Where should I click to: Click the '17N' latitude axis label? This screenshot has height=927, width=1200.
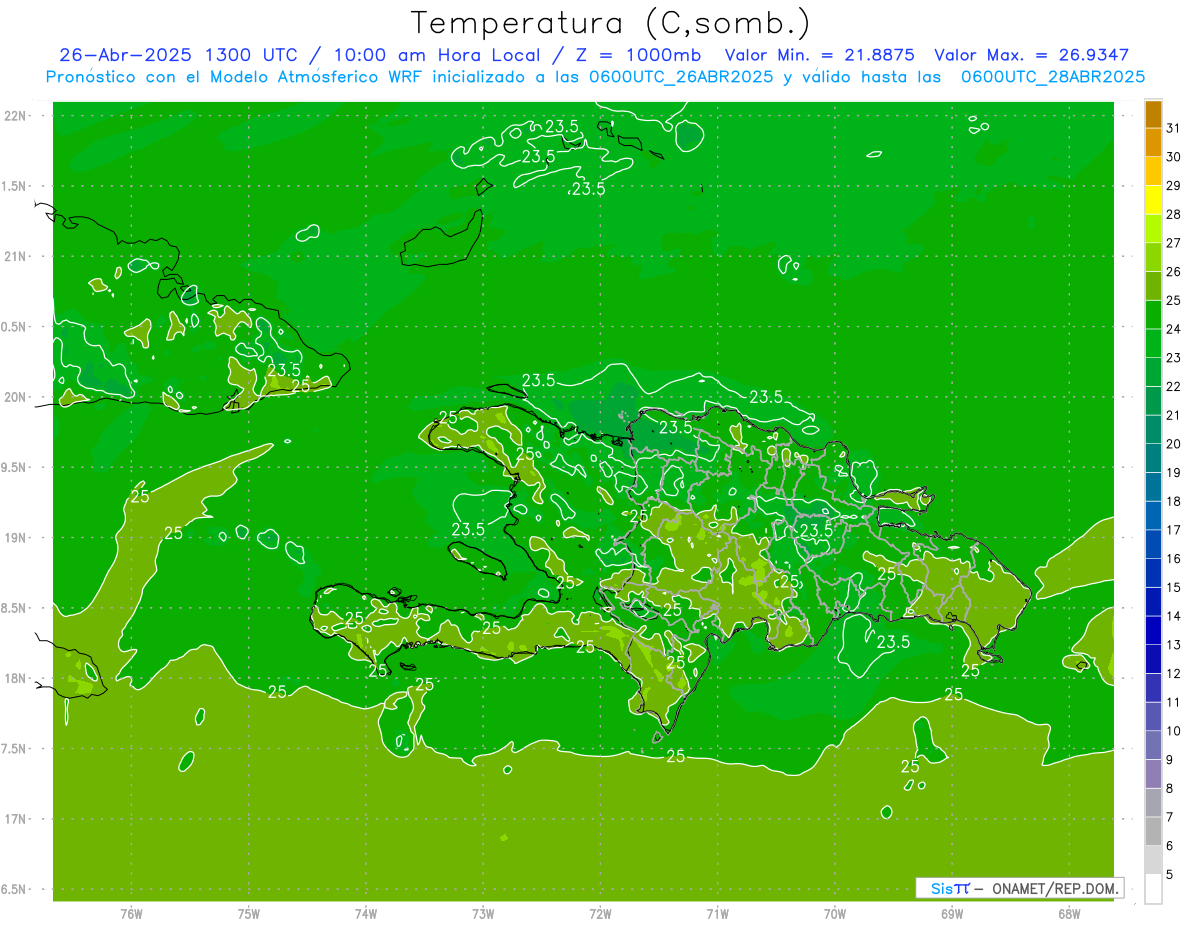point(17,819)
